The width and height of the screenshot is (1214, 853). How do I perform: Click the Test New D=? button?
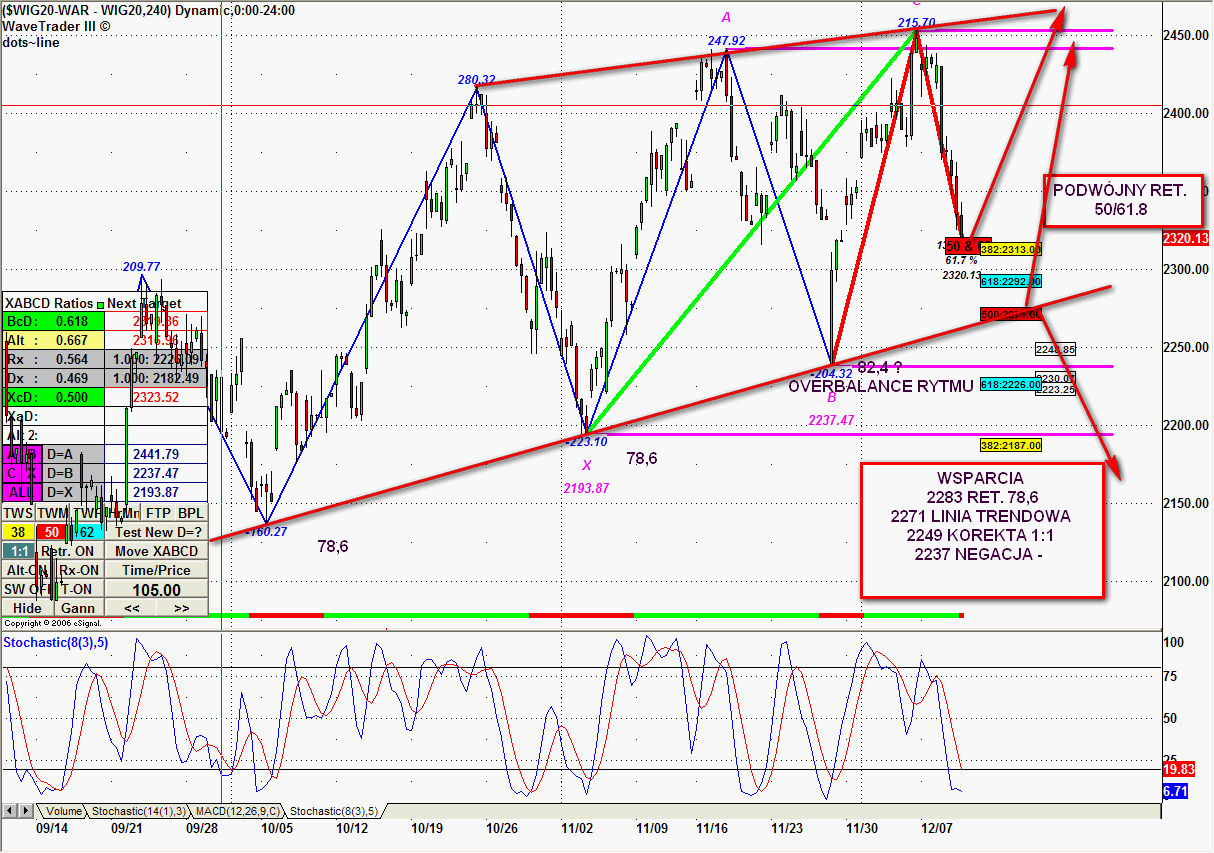(157, 532)
